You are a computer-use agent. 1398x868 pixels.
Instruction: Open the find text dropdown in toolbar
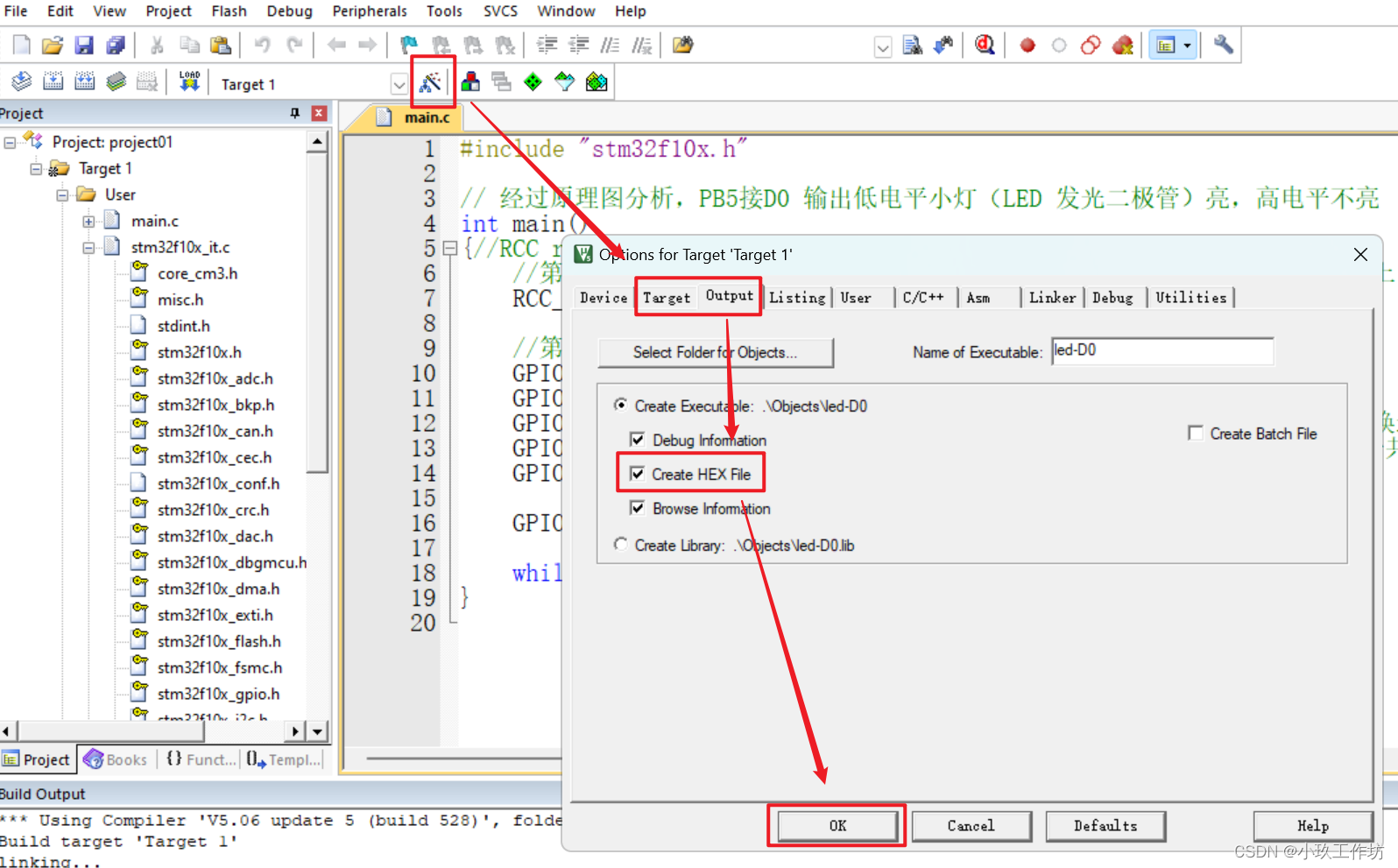point(883,46)
